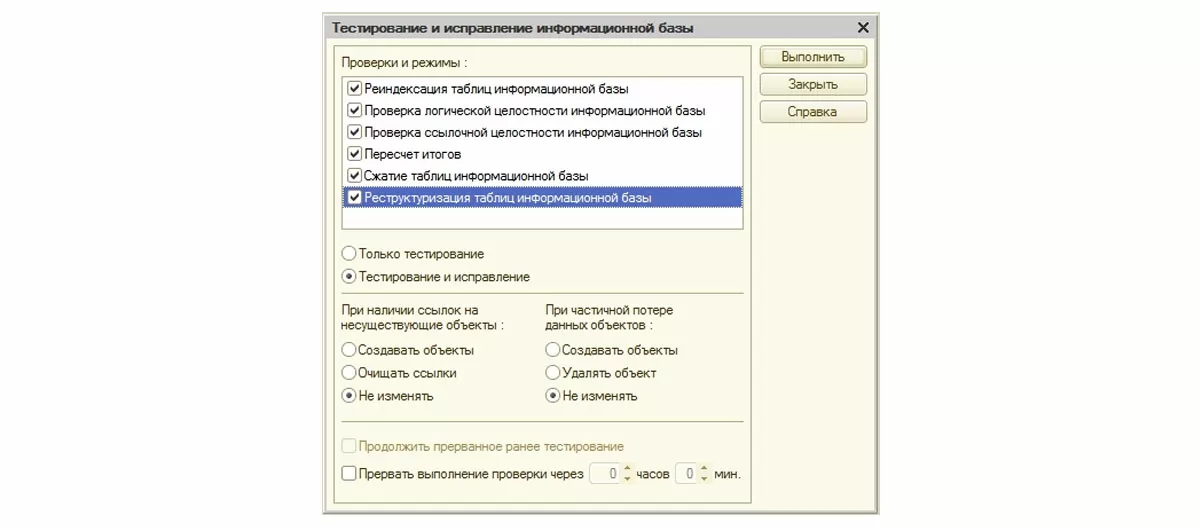Select Только тестирование radio button
The image size is (1200, 527).
[349, 254]
